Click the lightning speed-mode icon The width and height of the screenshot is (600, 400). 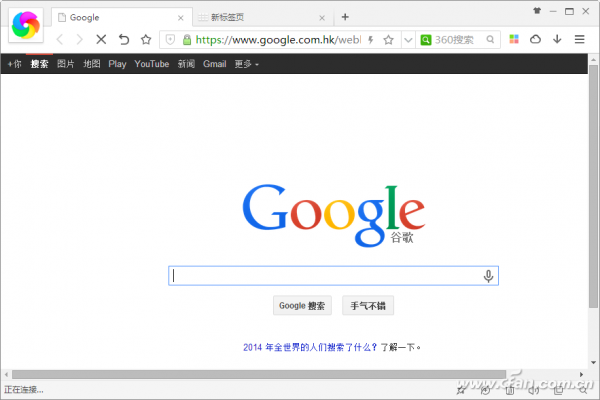pos(370,39)
